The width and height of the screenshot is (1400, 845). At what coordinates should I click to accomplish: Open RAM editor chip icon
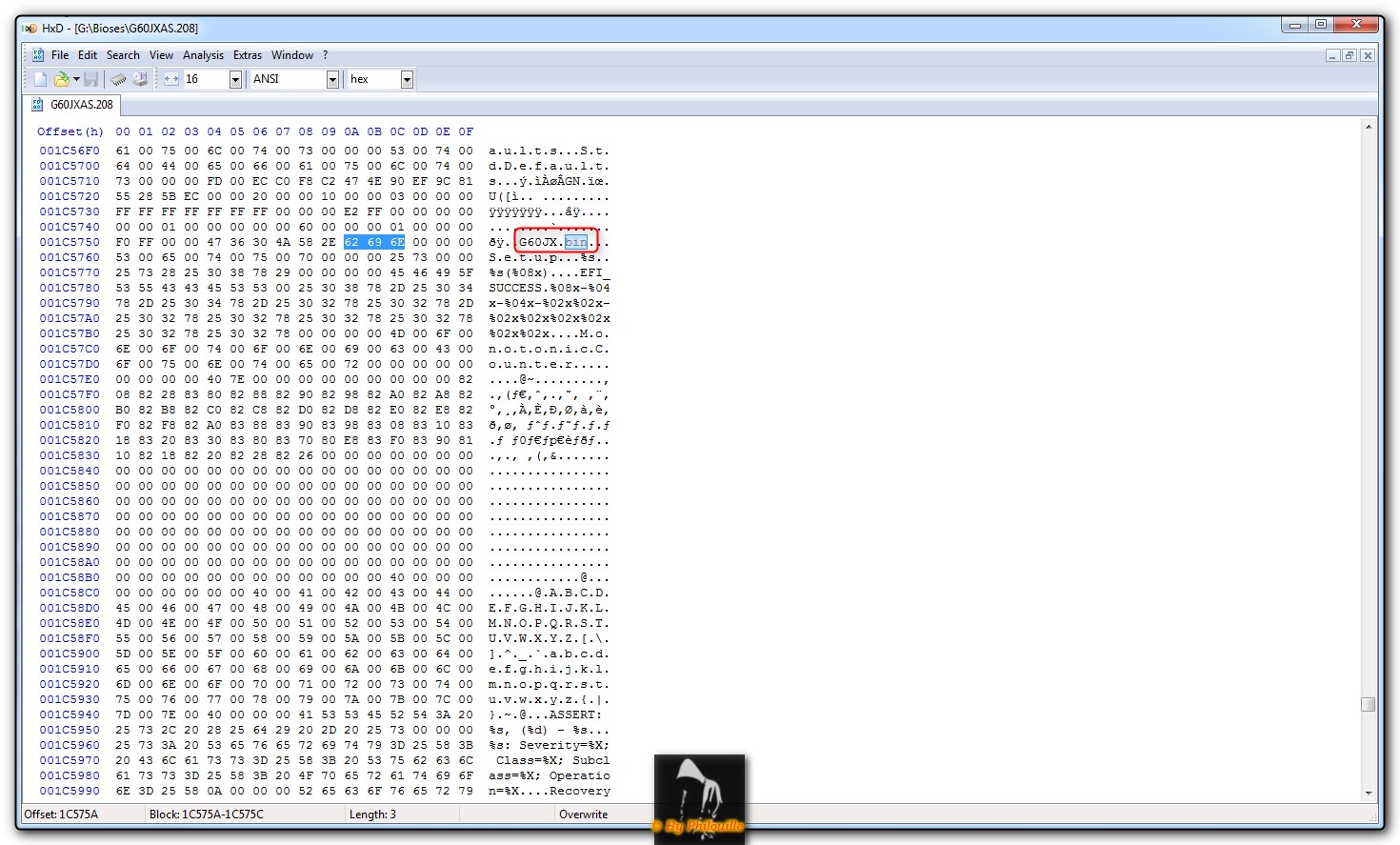[x=118, y=79]
